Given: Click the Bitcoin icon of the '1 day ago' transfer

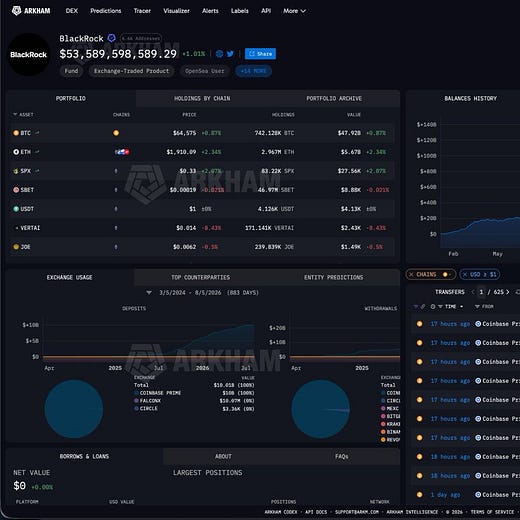Looking at the screenshot, I should (x=420, y=495).
